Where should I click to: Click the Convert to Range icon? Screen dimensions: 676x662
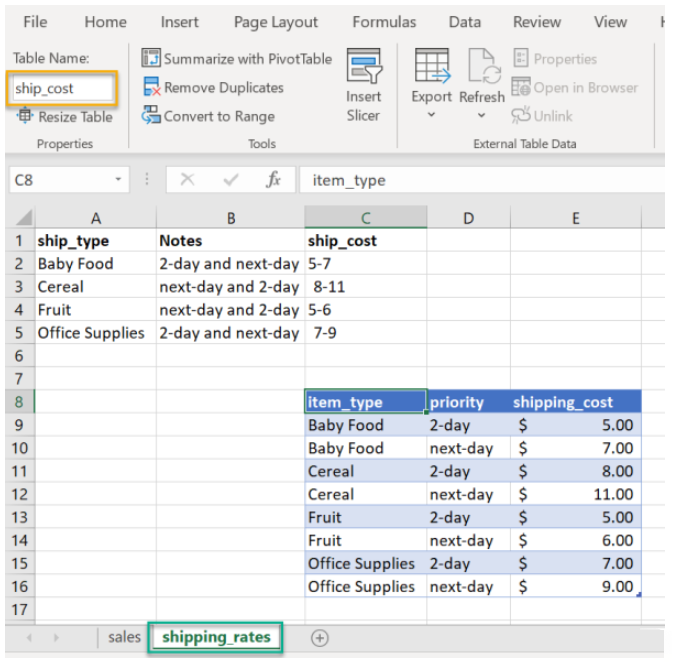point(151,116)
